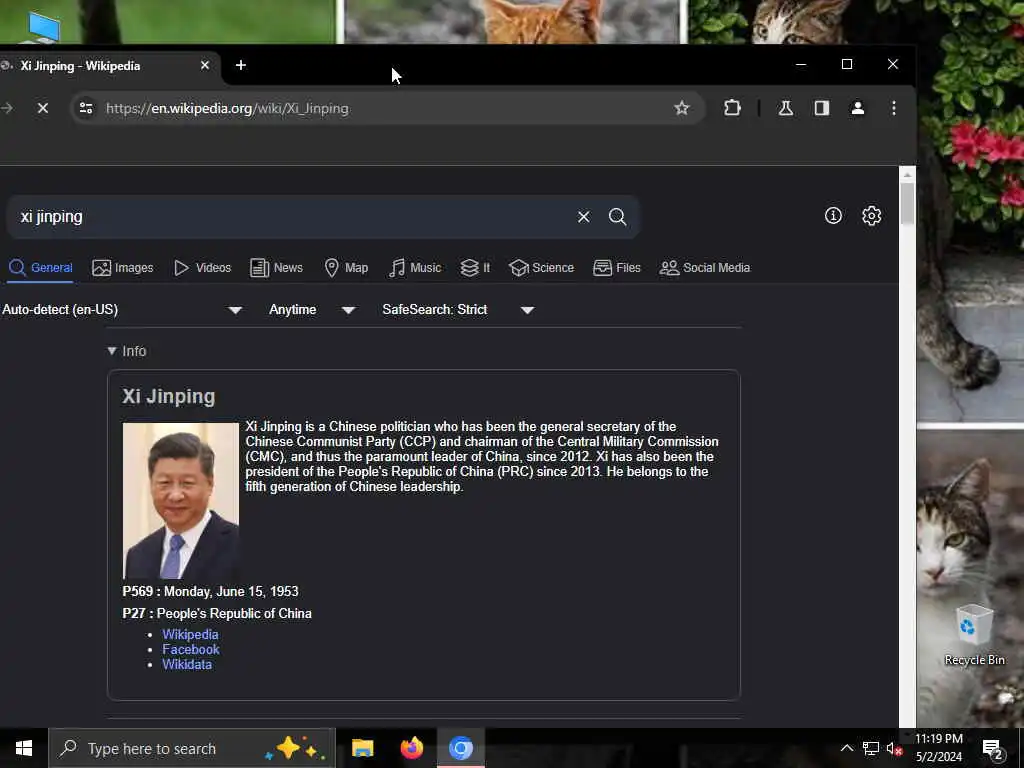
Task: Click the search magnifier icon in search box
Action: (617, 217)
